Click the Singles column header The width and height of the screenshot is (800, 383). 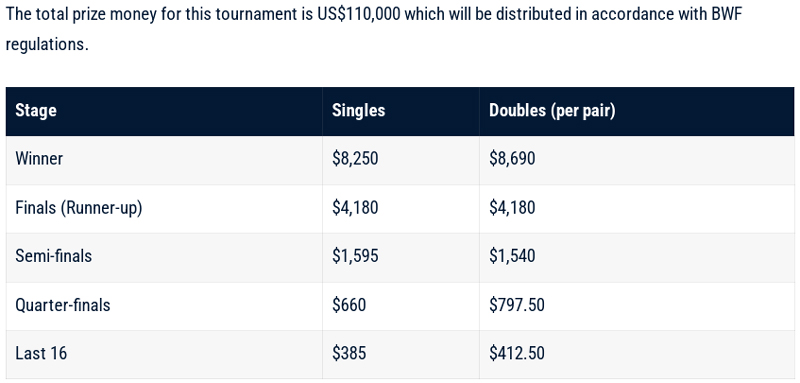pos(358,111)
